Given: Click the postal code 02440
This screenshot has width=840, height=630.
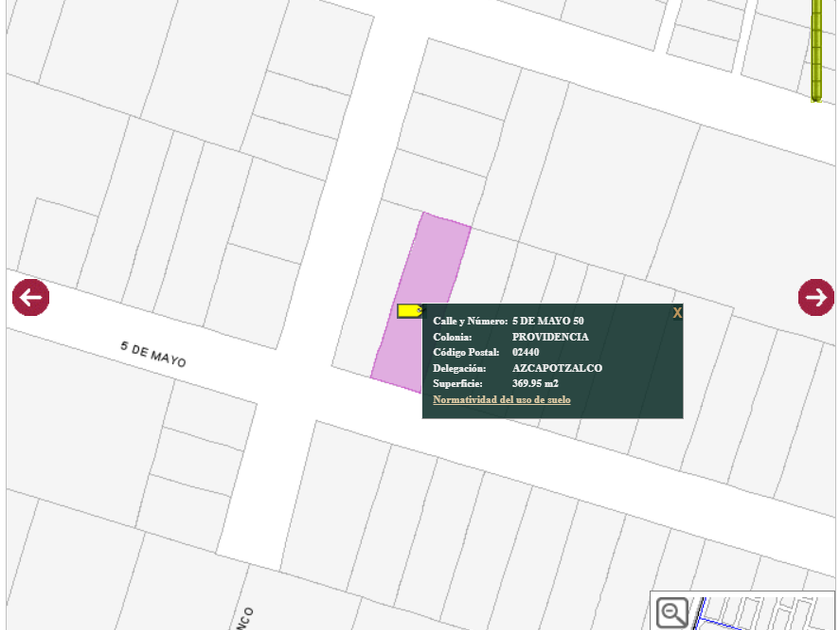Looking at the screenshot, I should 525,353.
